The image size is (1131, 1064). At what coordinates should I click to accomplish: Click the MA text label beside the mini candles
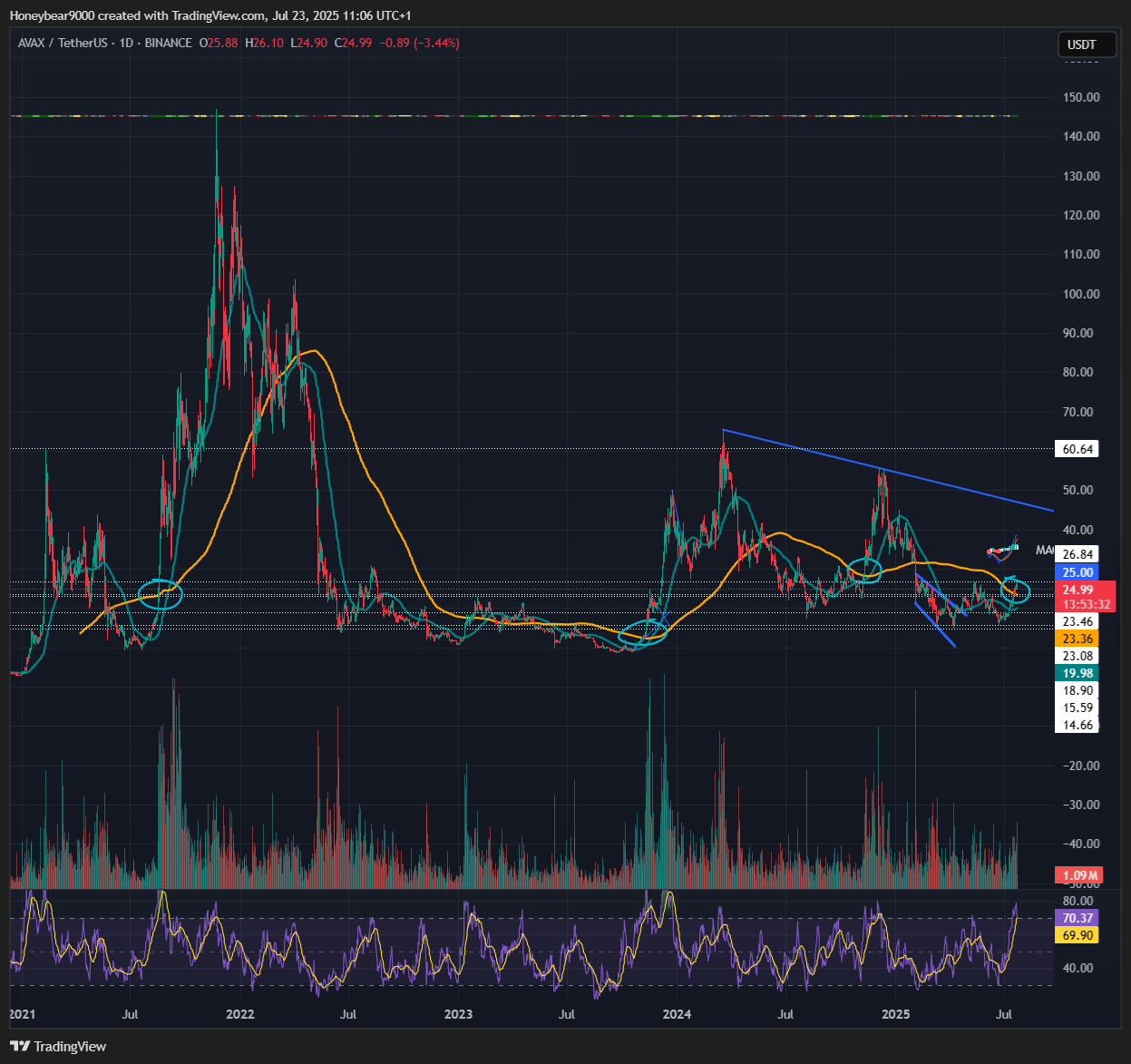[x=1044, y=550]
